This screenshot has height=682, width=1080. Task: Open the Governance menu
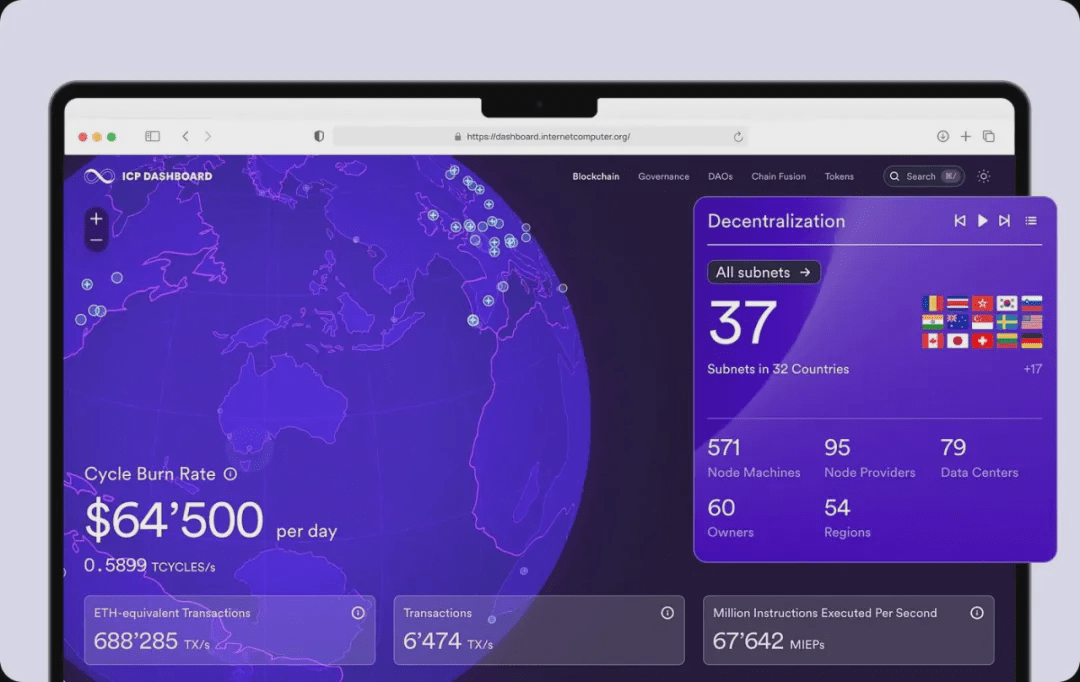pyautogui.click(x=663, y=177)
